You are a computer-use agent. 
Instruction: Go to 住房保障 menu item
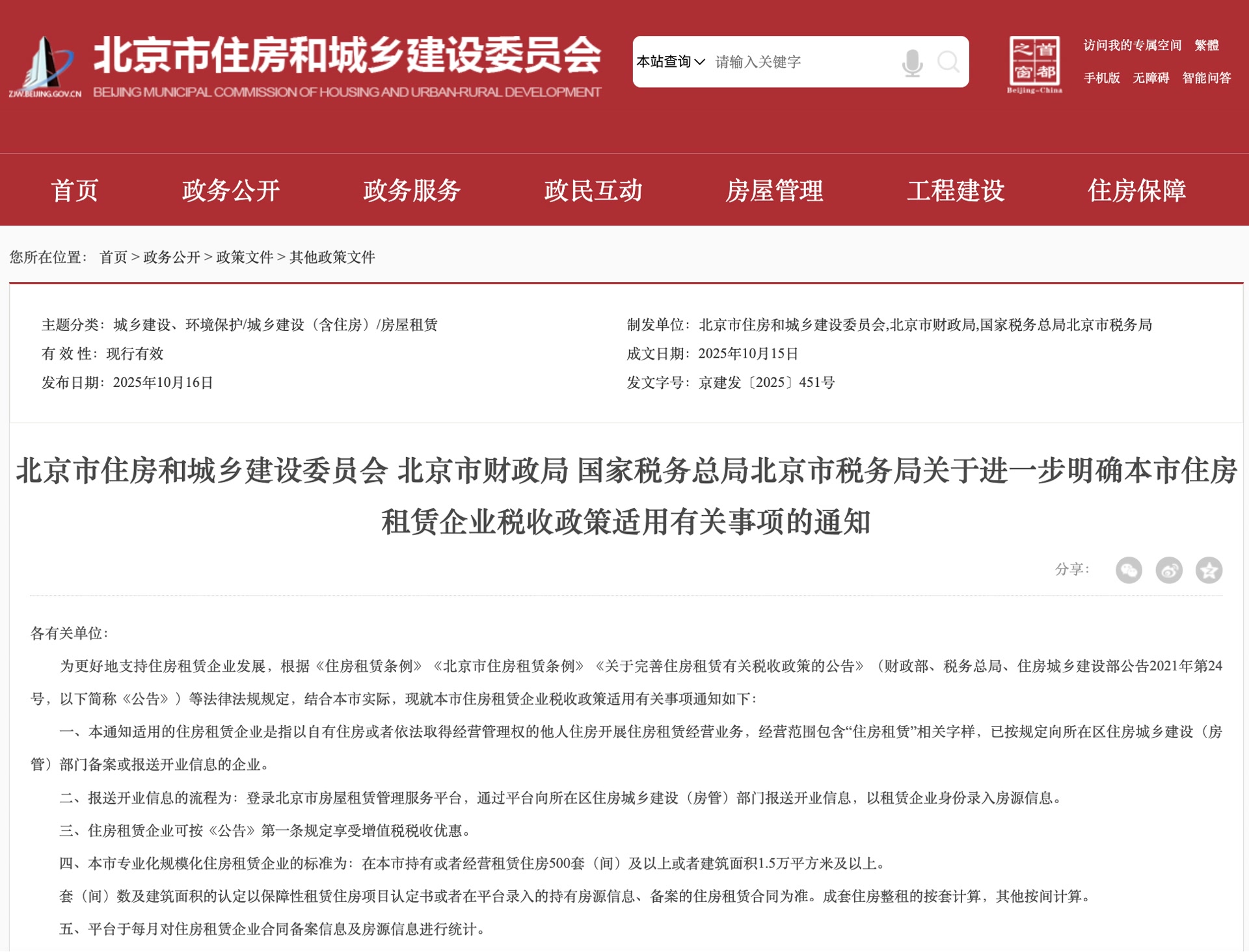pyautogui.click(x=1136, y=191)
